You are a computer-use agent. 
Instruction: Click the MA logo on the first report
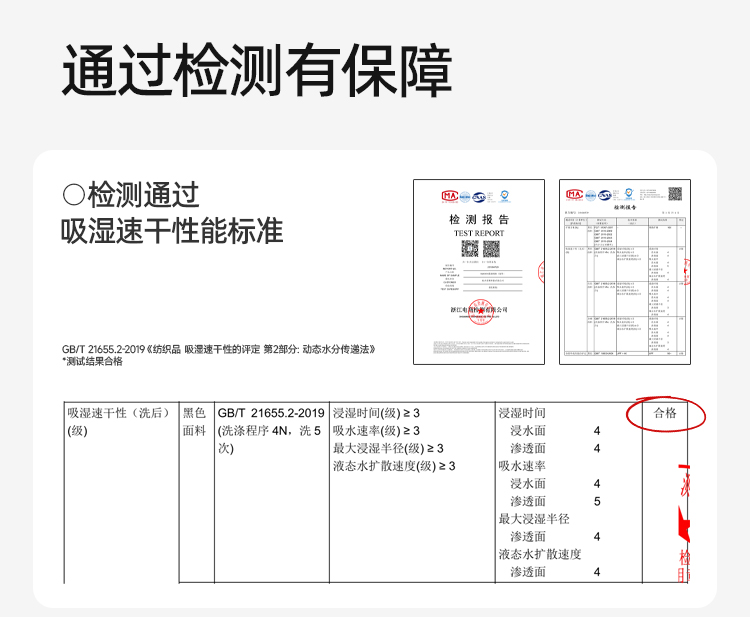(x=449, y=195)
